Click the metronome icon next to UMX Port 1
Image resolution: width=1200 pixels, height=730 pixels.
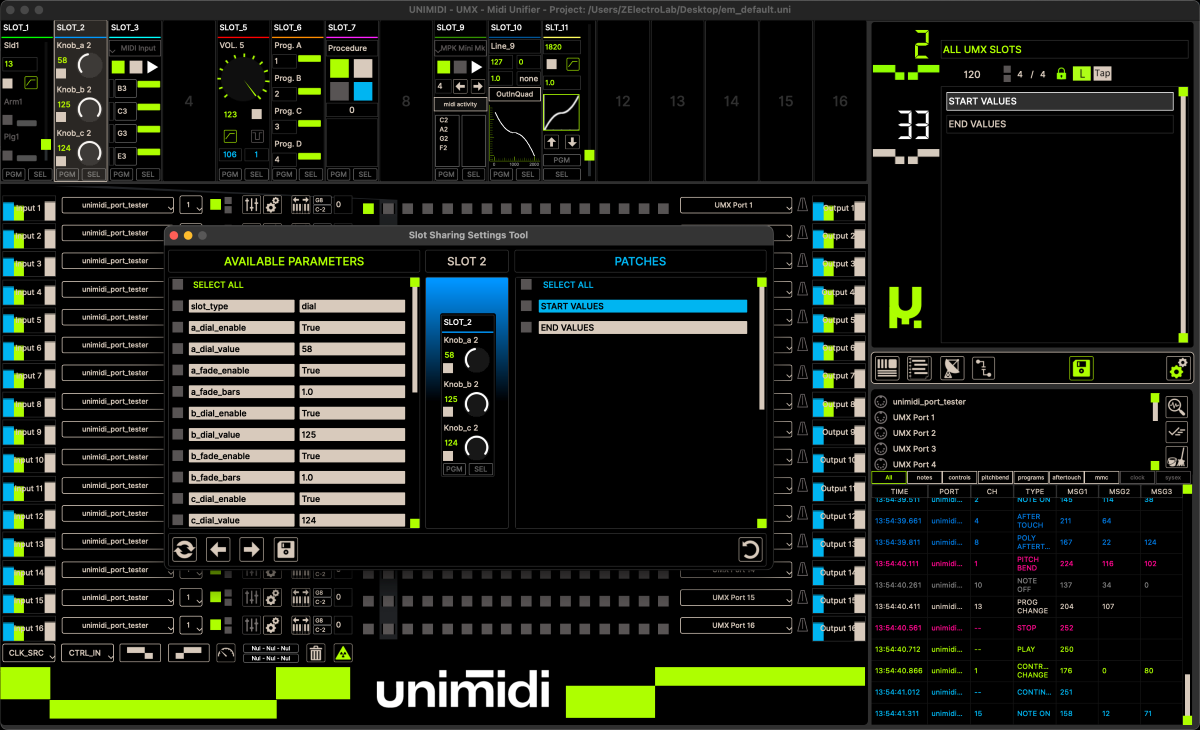[x=802, y=205]
